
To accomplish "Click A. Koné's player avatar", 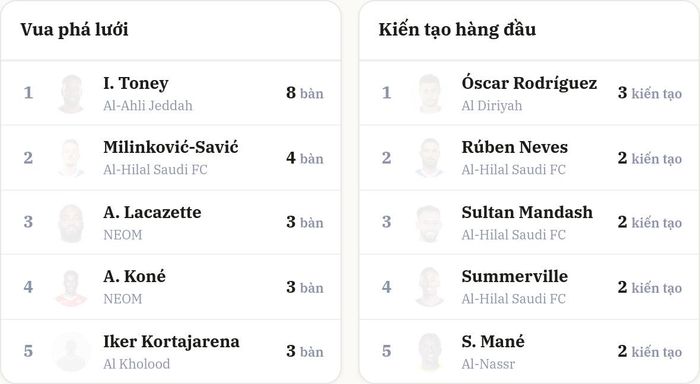I will [x=71, y=287].
